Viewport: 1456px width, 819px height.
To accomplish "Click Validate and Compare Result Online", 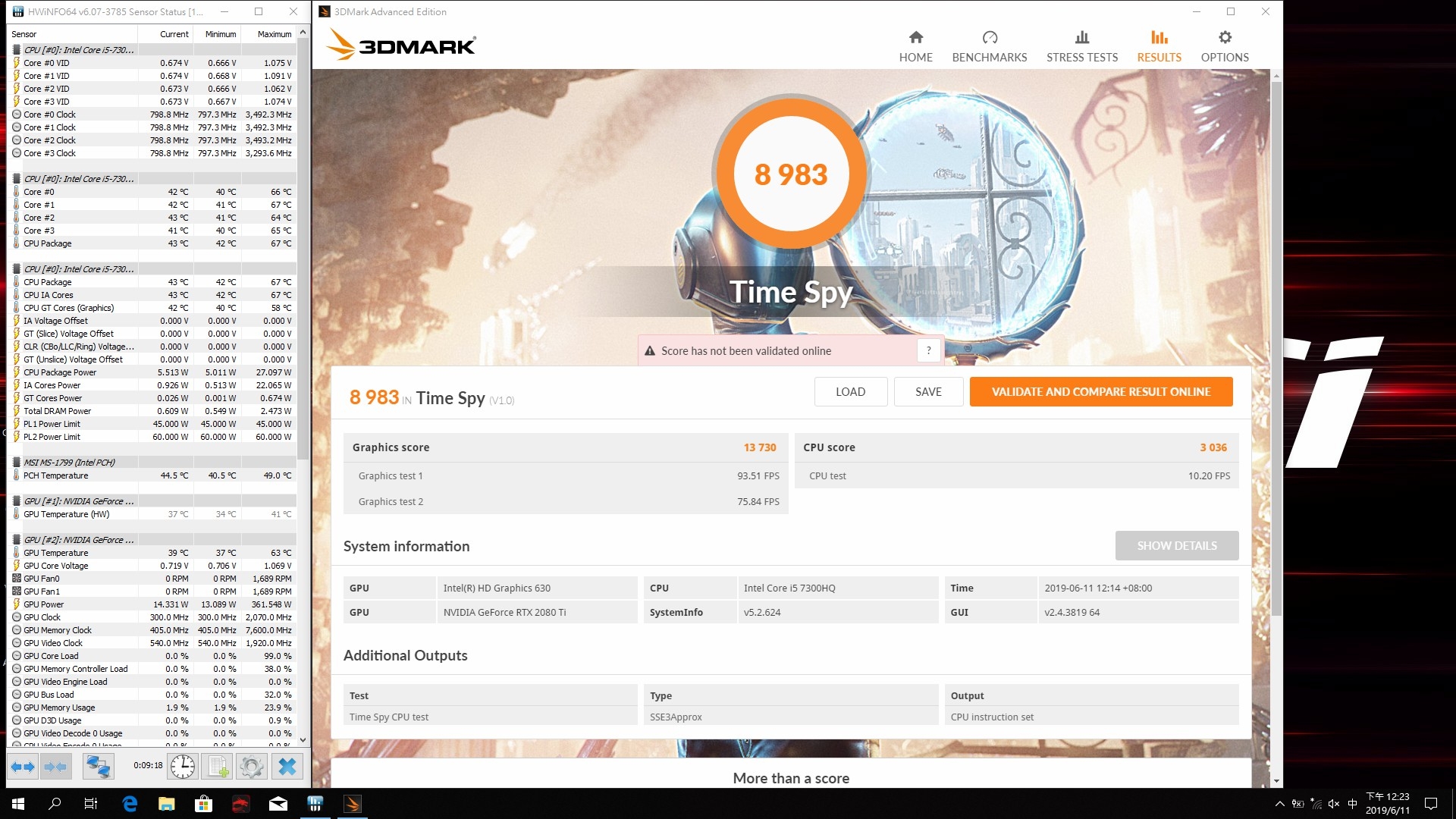I will click(1100, 392).
